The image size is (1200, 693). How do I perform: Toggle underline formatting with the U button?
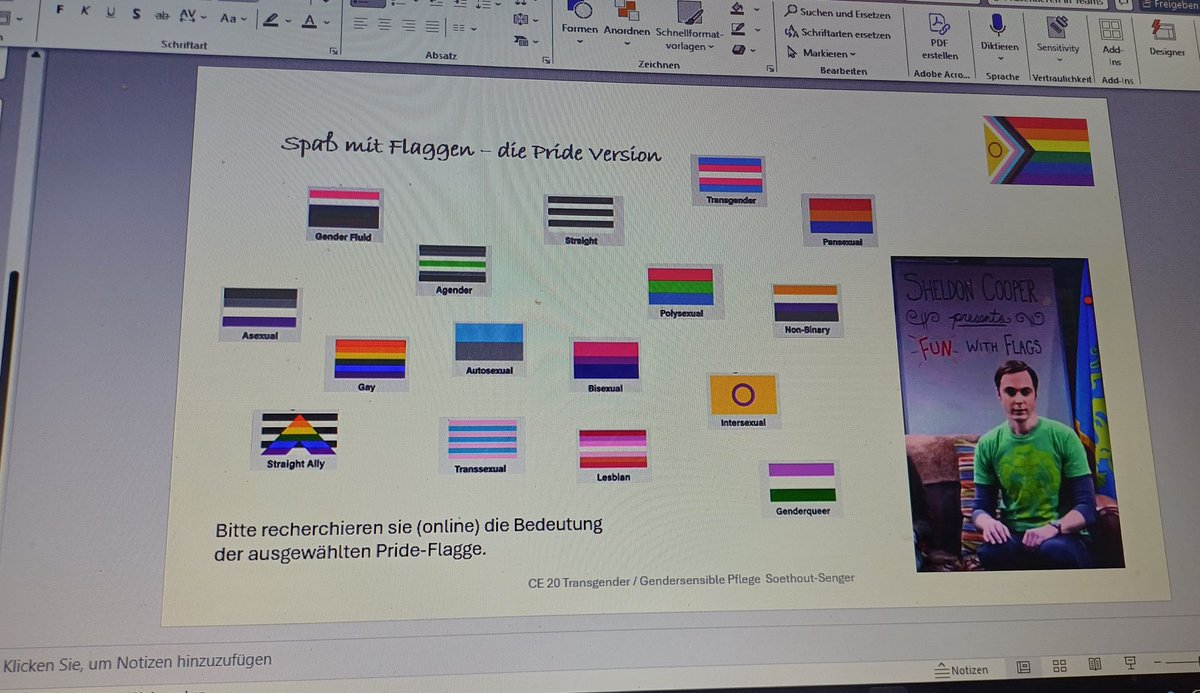coord(110,14)
